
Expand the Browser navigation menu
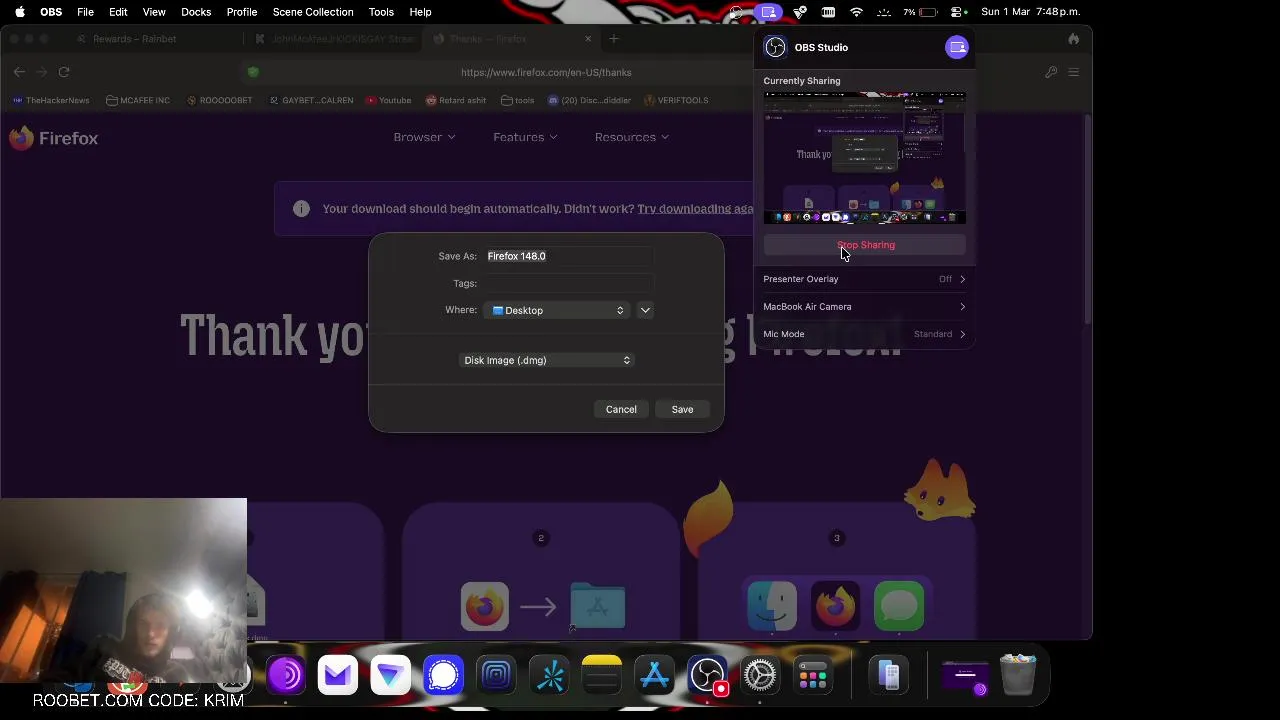point(424,137)
